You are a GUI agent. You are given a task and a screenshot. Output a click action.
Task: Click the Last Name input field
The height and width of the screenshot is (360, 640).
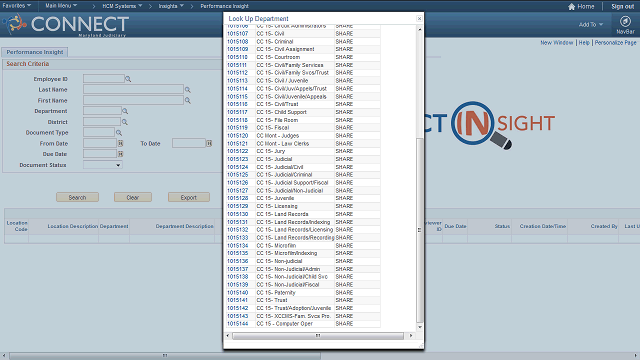point(133,89)
